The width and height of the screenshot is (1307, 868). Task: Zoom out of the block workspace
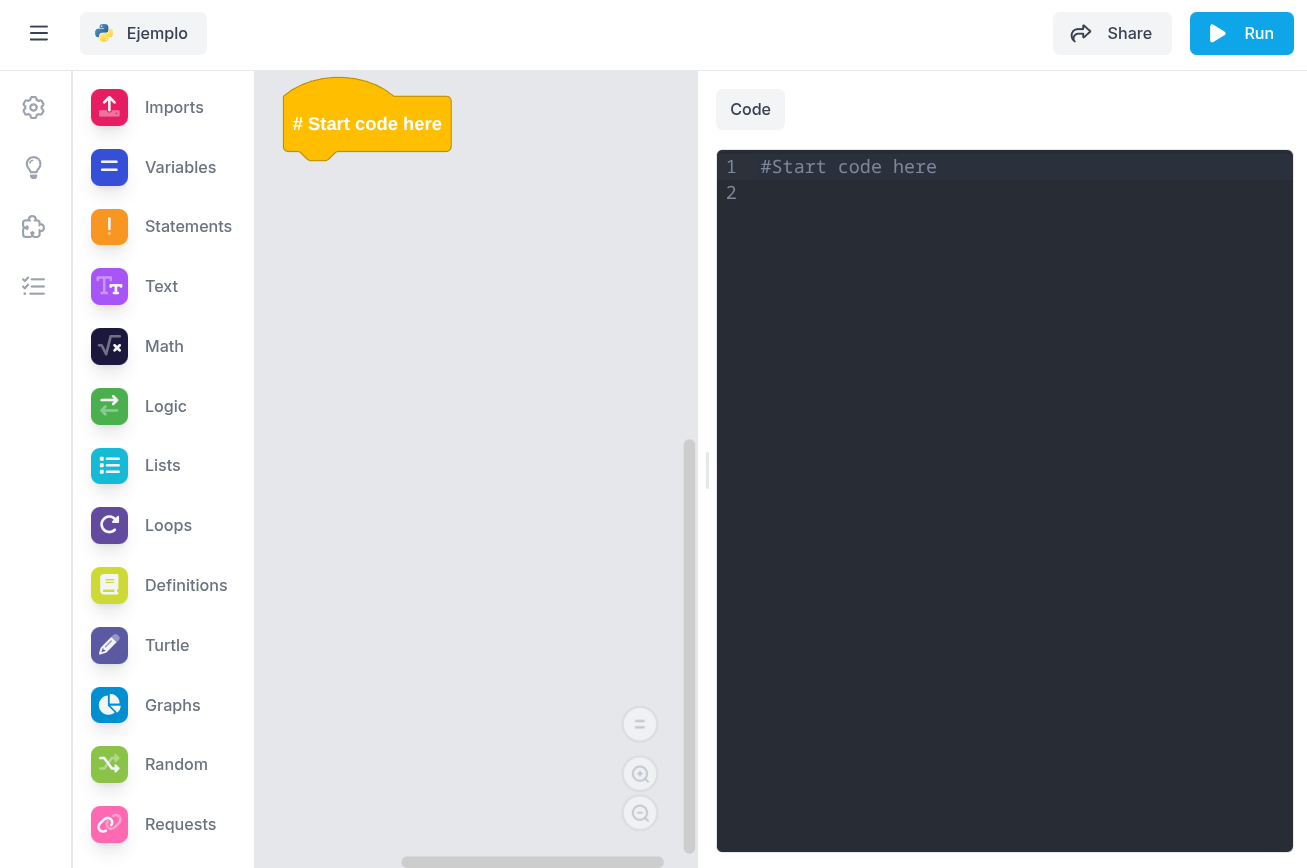(x=640, y=813)
